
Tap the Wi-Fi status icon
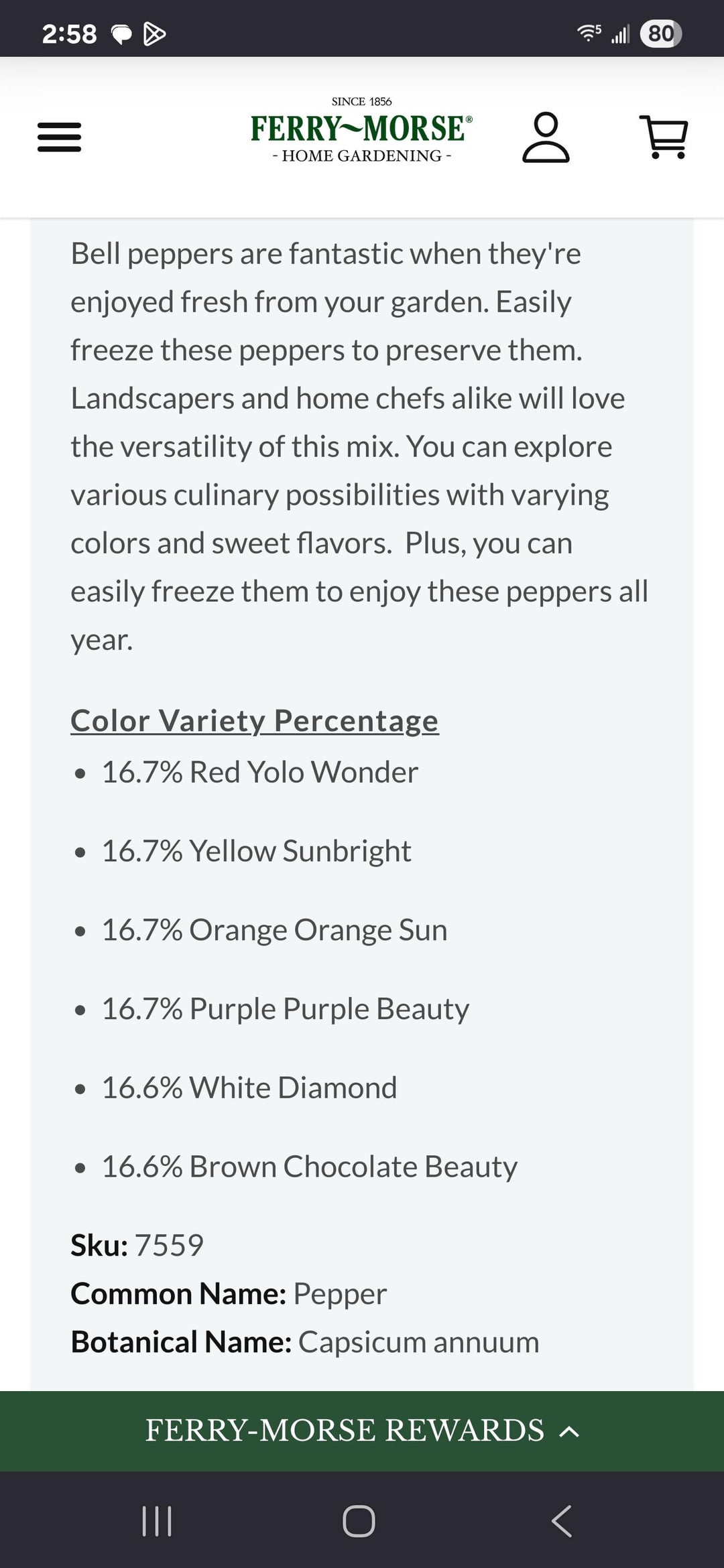(x=589, y=33)
